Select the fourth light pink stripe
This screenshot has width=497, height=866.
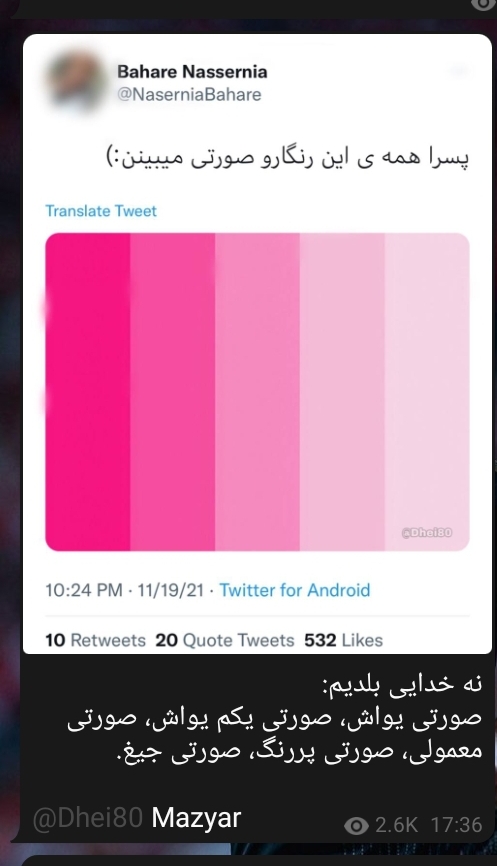(x=342, y=392)
